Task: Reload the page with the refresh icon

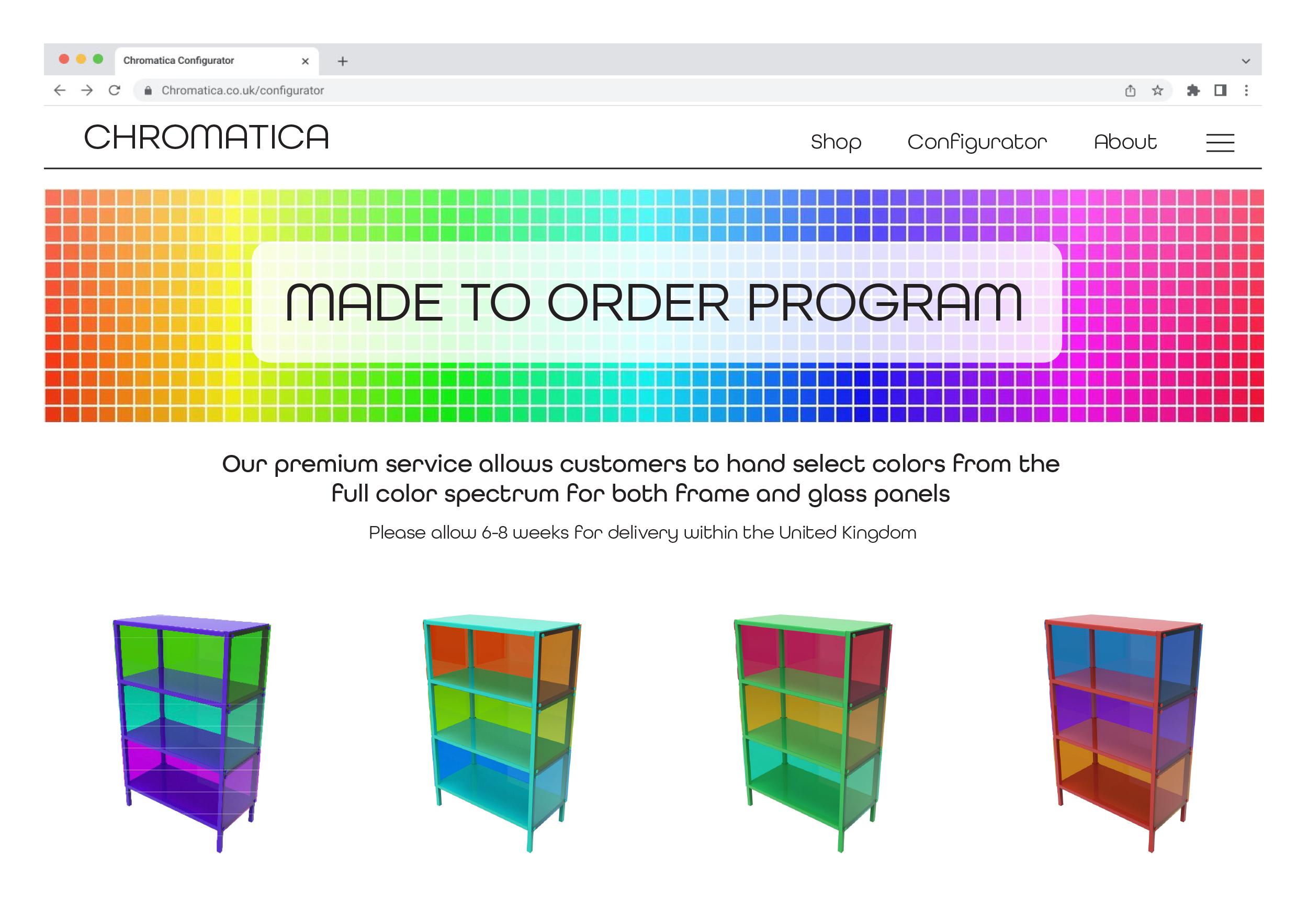Action: (115, 90)
